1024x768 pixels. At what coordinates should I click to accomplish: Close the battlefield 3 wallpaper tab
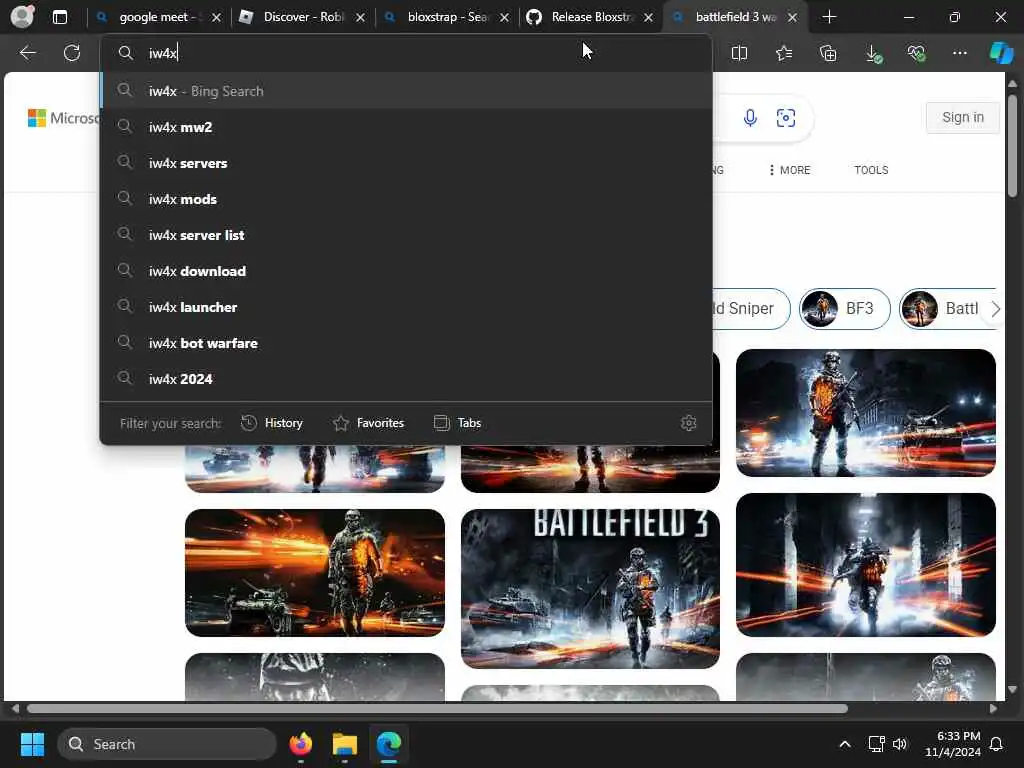792,18
